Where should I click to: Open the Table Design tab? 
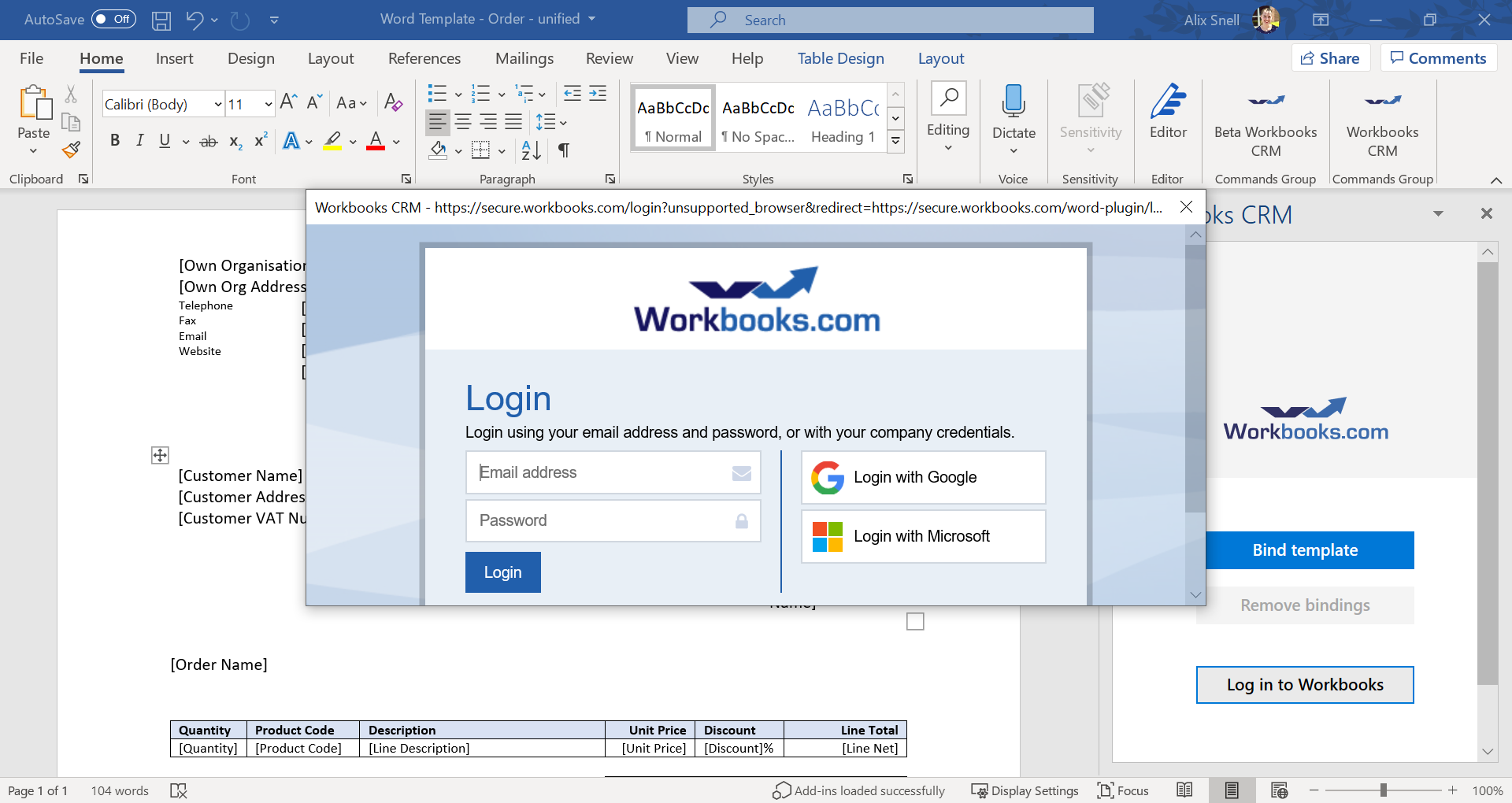click(840, 58)
